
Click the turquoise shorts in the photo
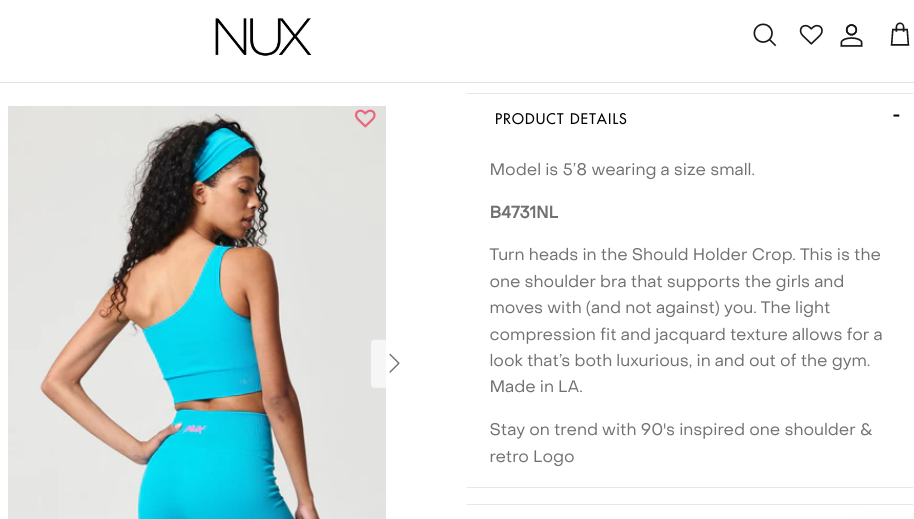click(x=216, y=465)
